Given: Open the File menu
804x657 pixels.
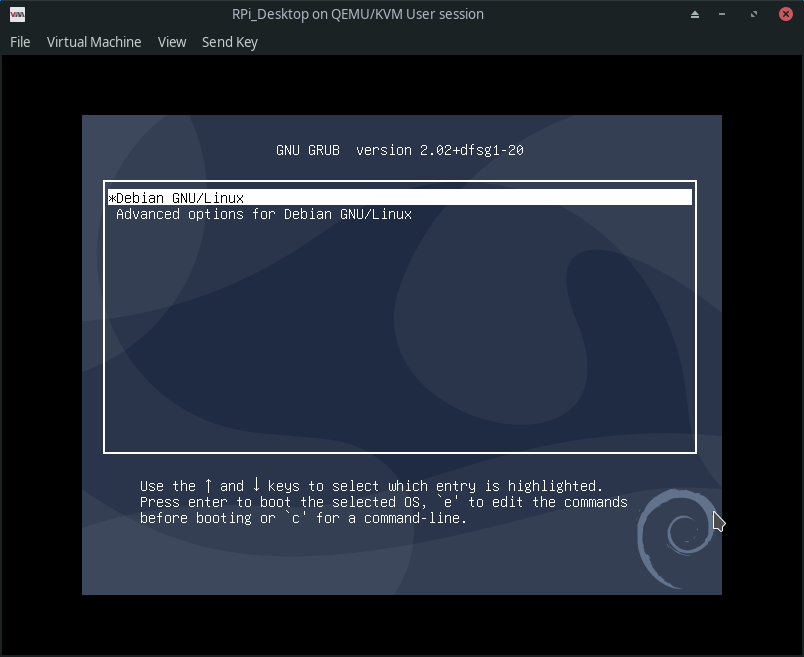Looking at the screenshot, I should click(20, 42).
